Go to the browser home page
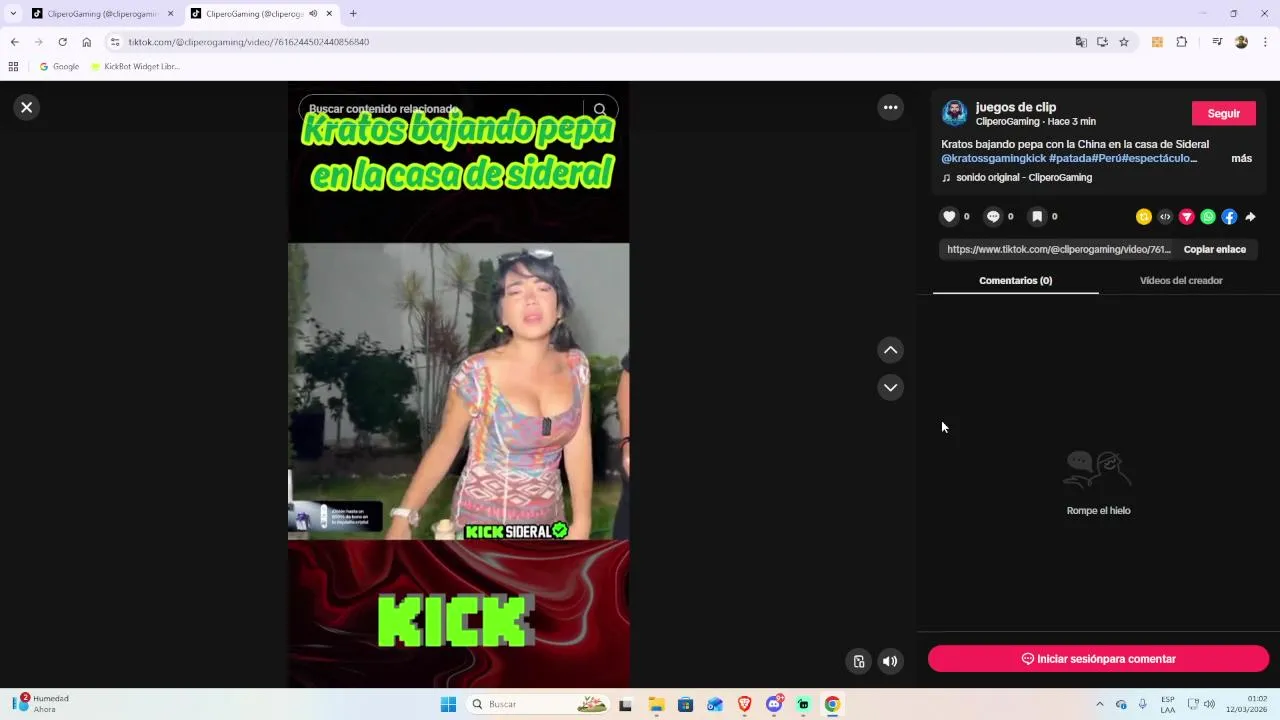The height and width of the screenshot is (720, 1280). tap(87, 42)
